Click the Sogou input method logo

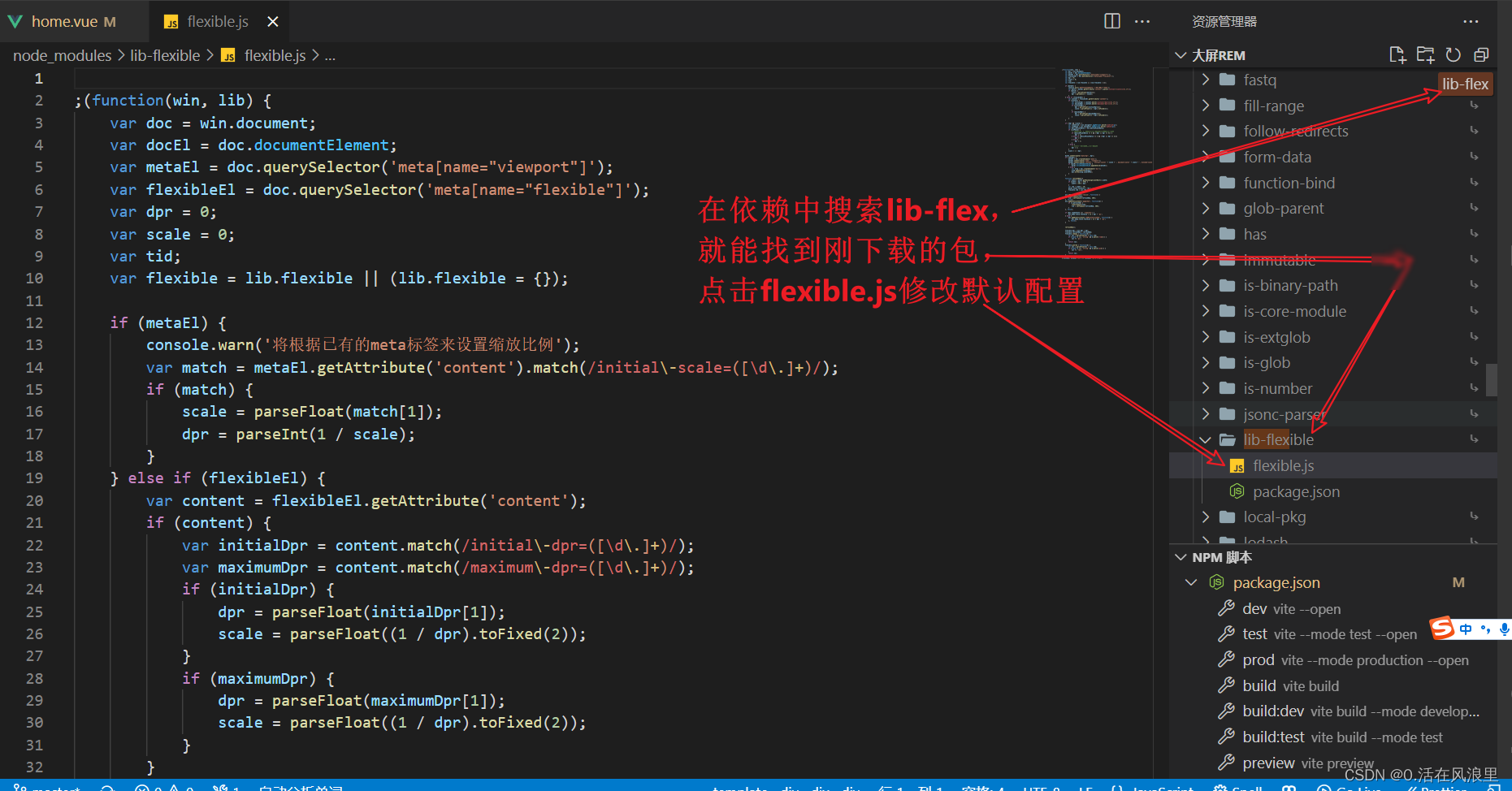[1442, 629]
